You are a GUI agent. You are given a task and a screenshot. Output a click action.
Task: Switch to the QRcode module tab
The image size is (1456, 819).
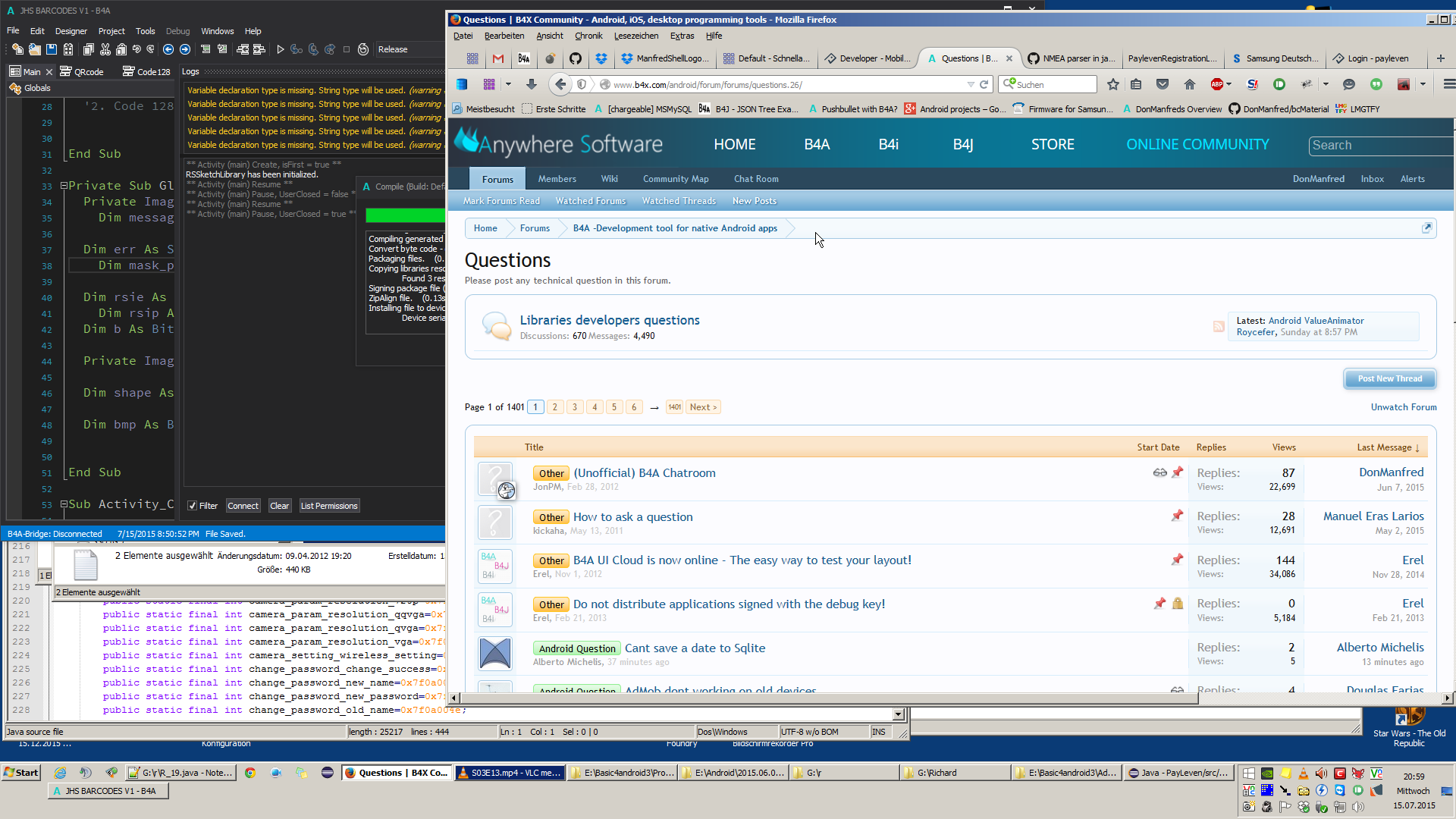click(89, 71)
